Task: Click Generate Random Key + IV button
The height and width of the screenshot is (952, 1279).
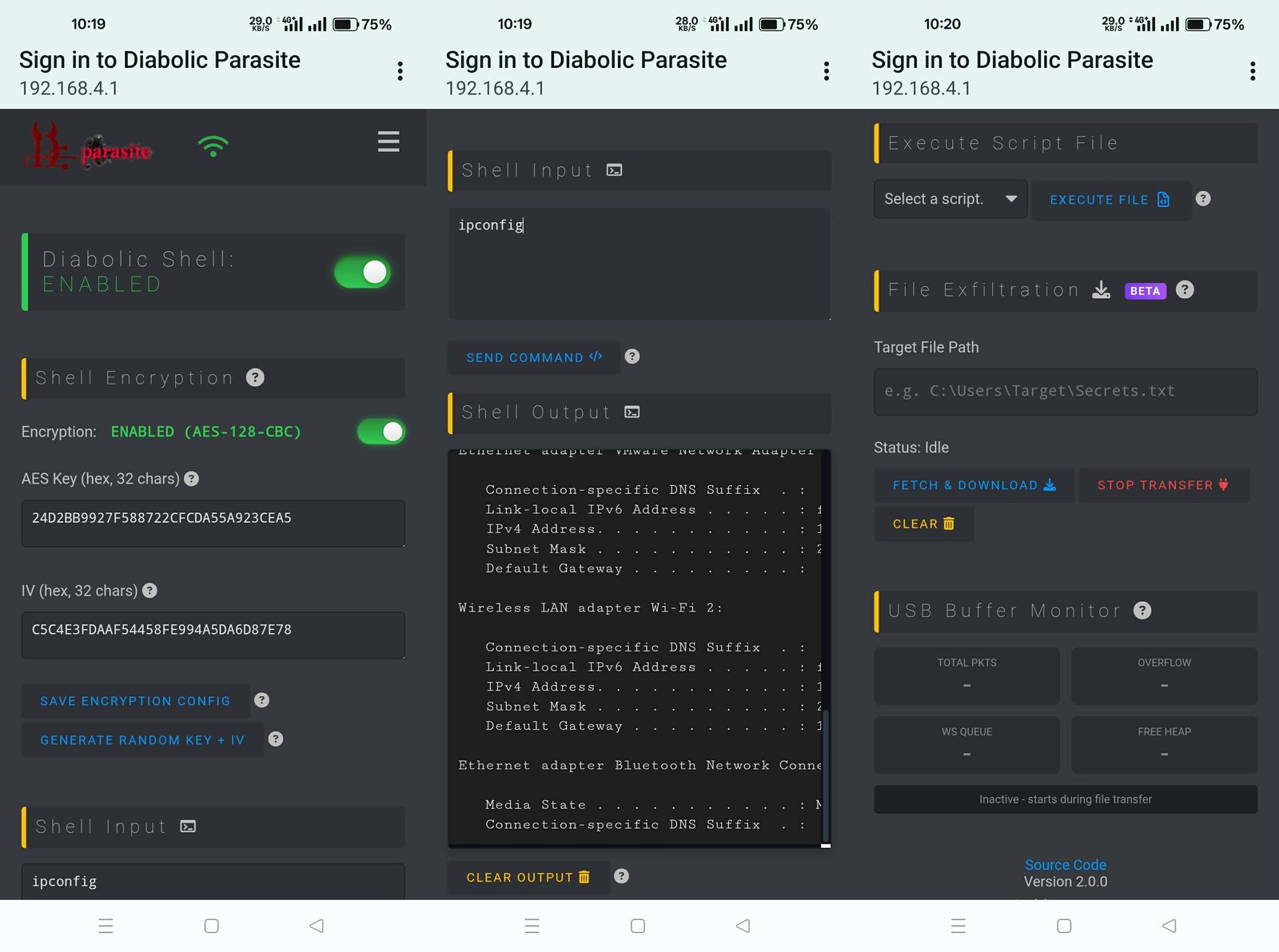Action: tap(142, 740)
